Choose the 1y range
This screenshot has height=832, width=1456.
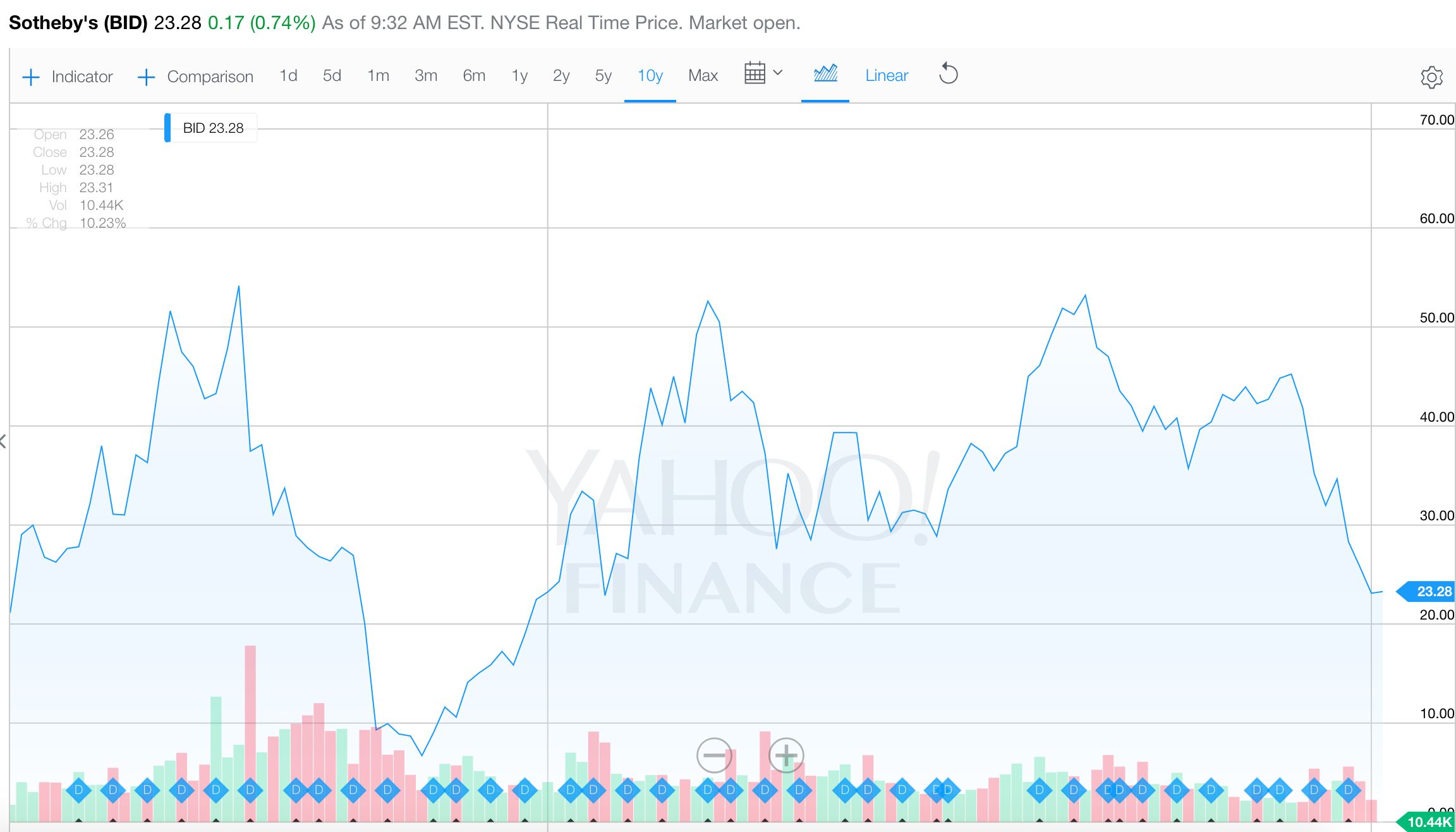(519, 76)
